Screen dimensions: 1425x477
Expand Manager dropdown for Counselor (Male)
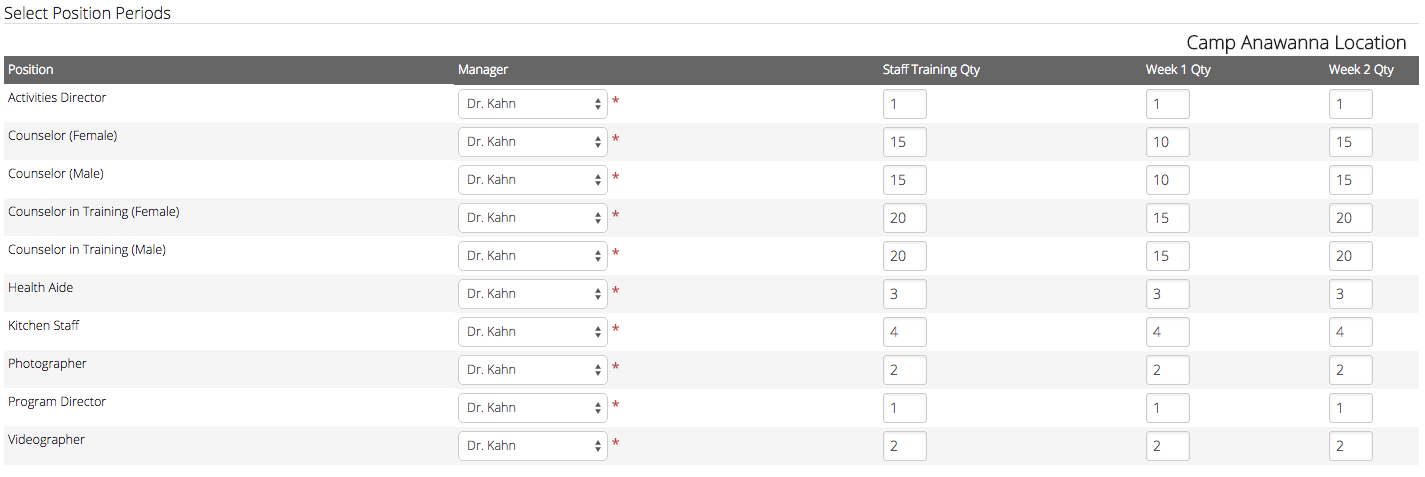[x=532, y=180]
